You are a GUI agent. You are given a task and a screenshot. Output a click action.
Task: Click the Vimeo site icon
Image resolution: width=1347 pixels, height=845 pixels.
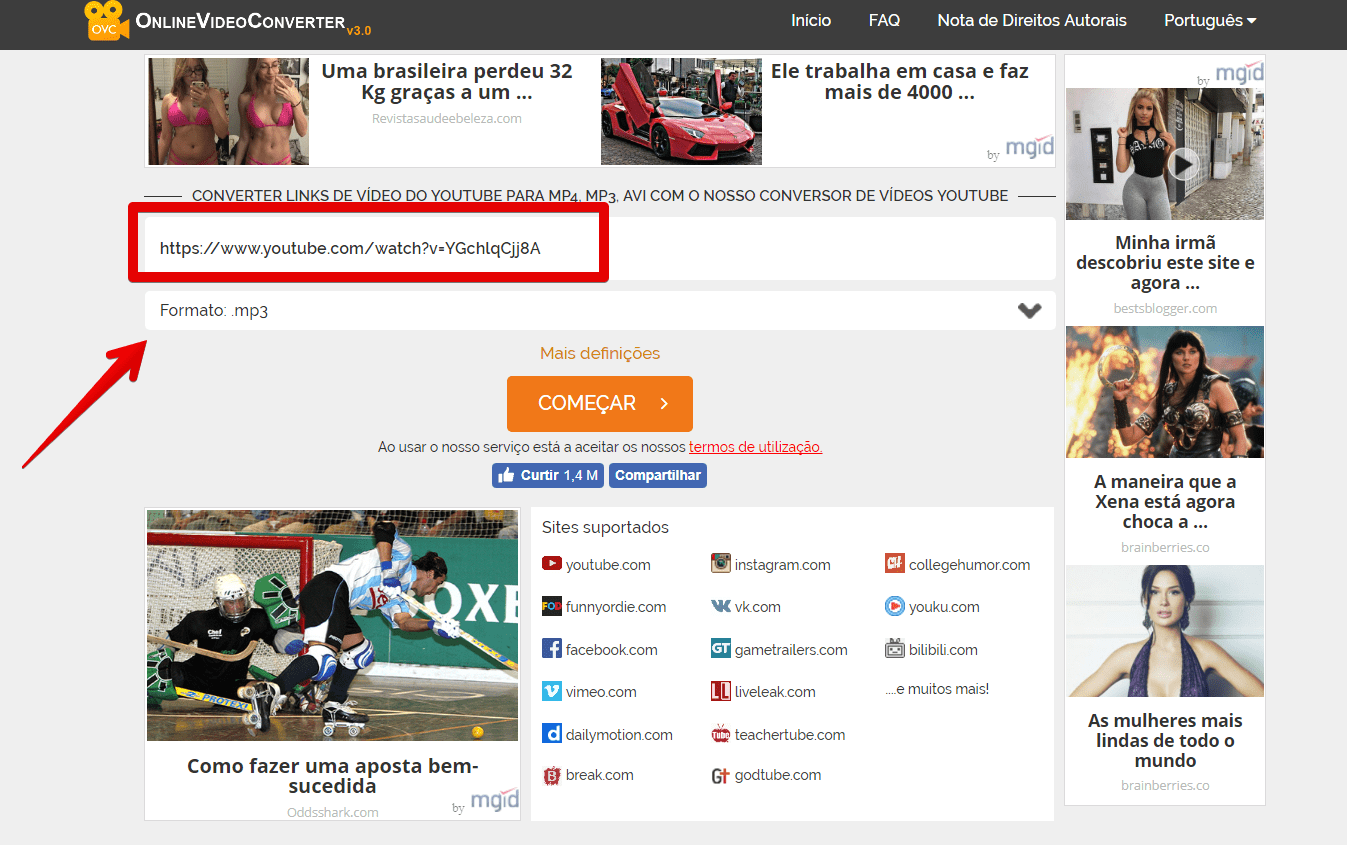point(552,691)
